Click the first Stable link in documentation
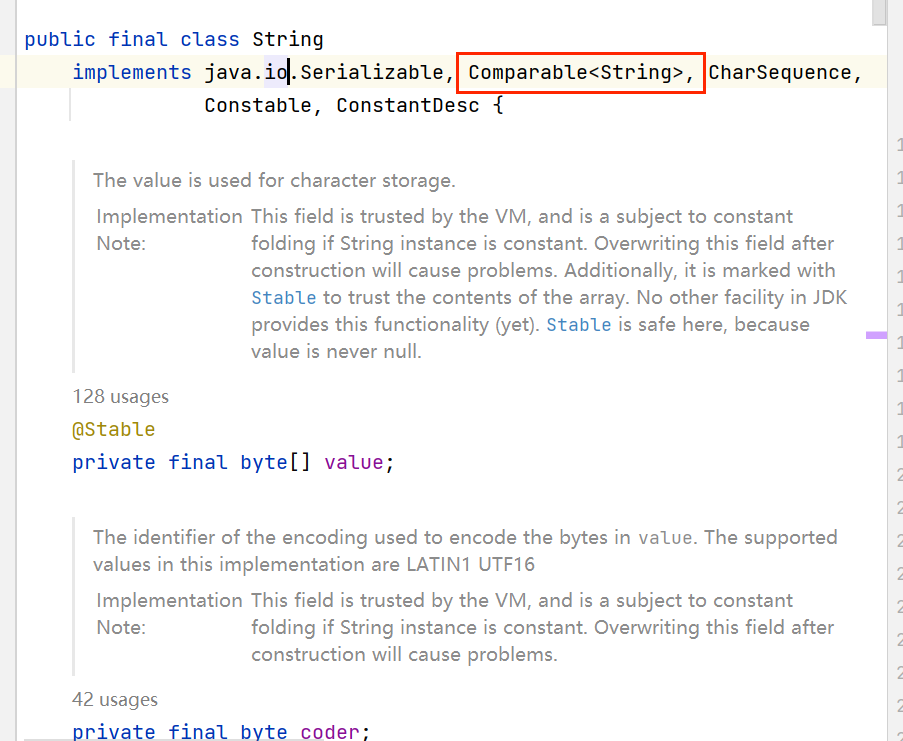The width and height of the screenshot is (903, 741). click(283, 298)
